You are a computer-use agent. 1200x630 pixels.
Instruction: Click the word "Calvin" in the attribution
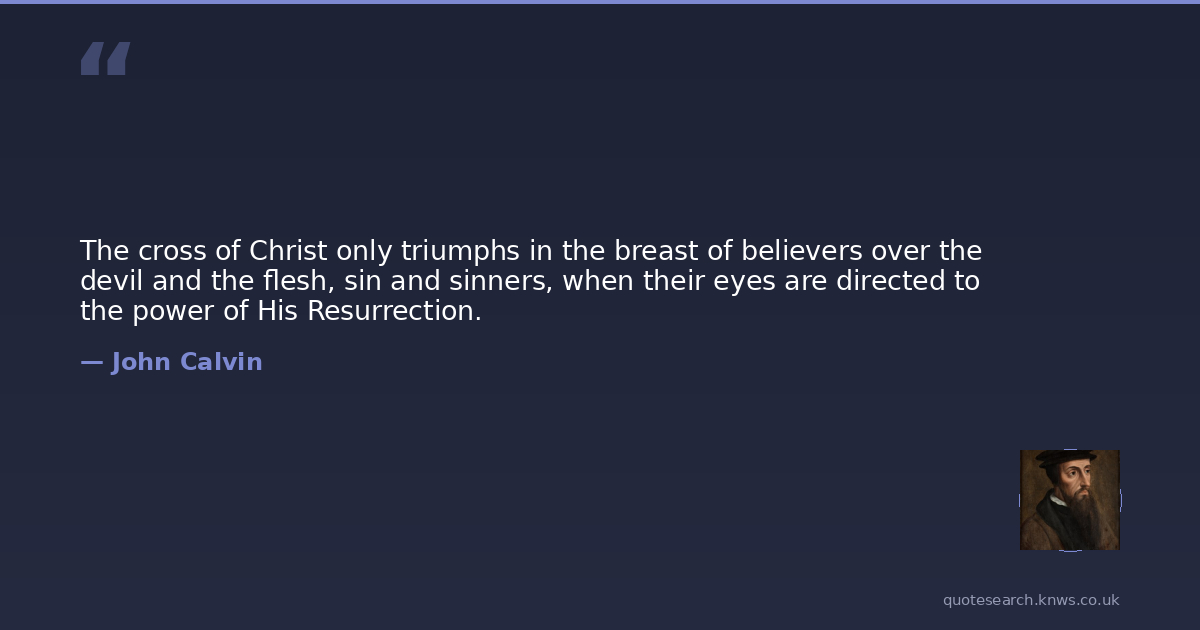pyautogui.click(x=221, y=362)
